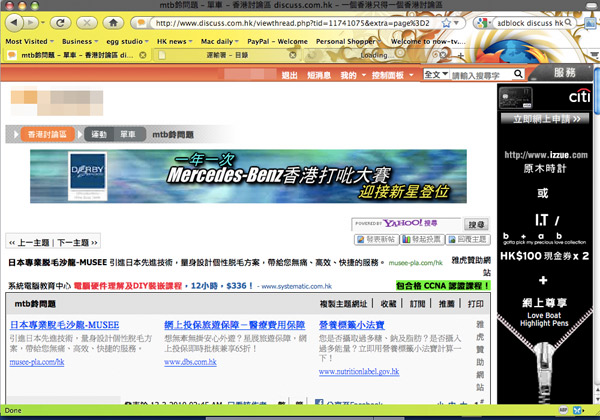Click the Citi credit card image
600x420 pixels.
(516, 98)
